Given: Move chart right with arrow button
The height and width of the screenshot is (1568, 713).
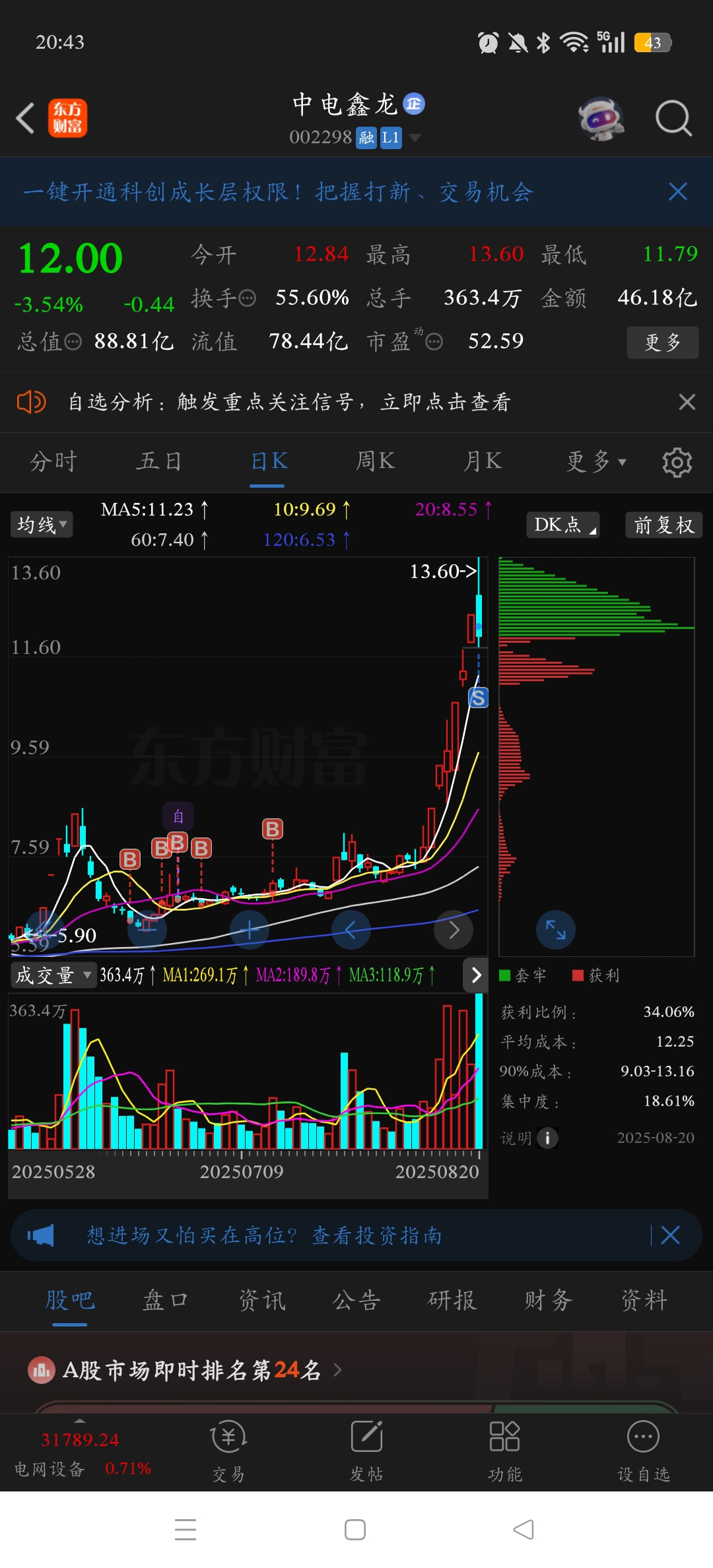Looking at the screenshot, I should 454,930.
